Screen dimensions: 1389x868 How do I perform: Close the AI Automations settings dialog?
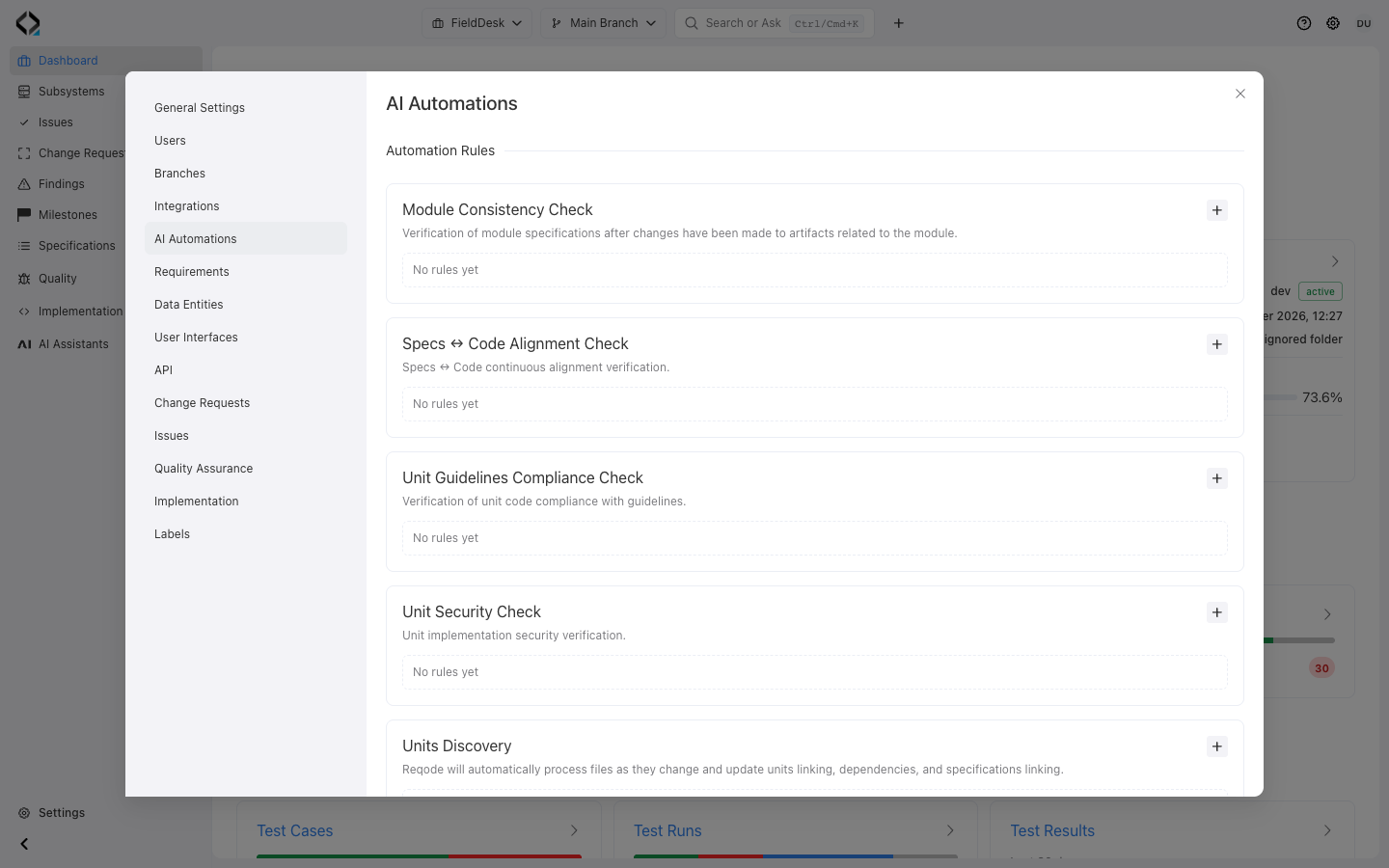[x=1240, y=94]
